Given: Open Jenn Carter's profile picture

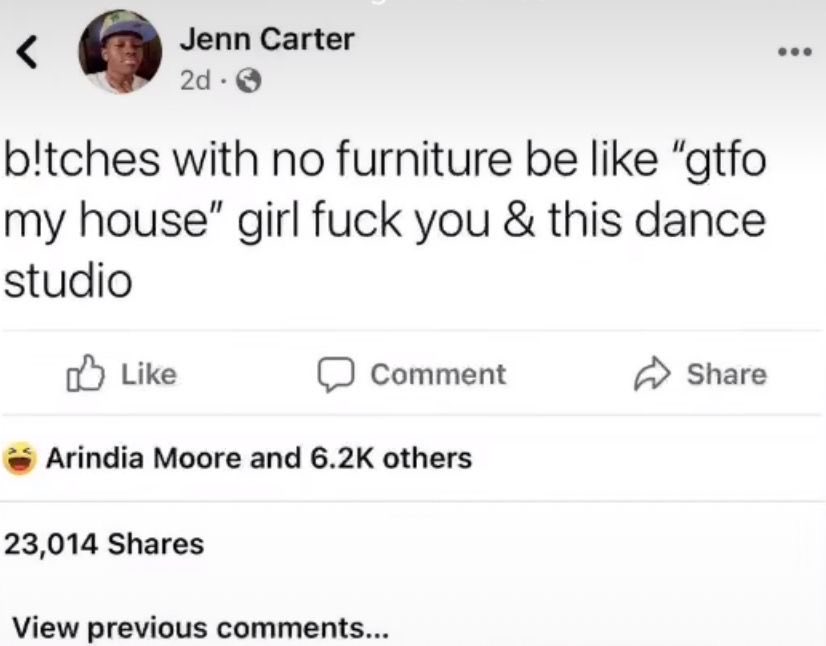Looking at the screenshot, I should tap(120, 52).
